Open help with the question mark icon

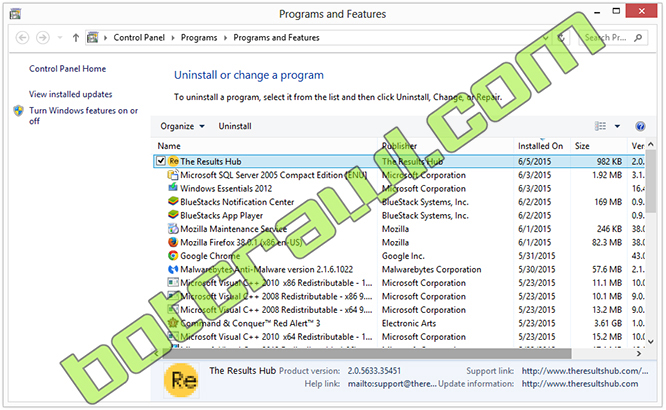(x=639, y=126)
